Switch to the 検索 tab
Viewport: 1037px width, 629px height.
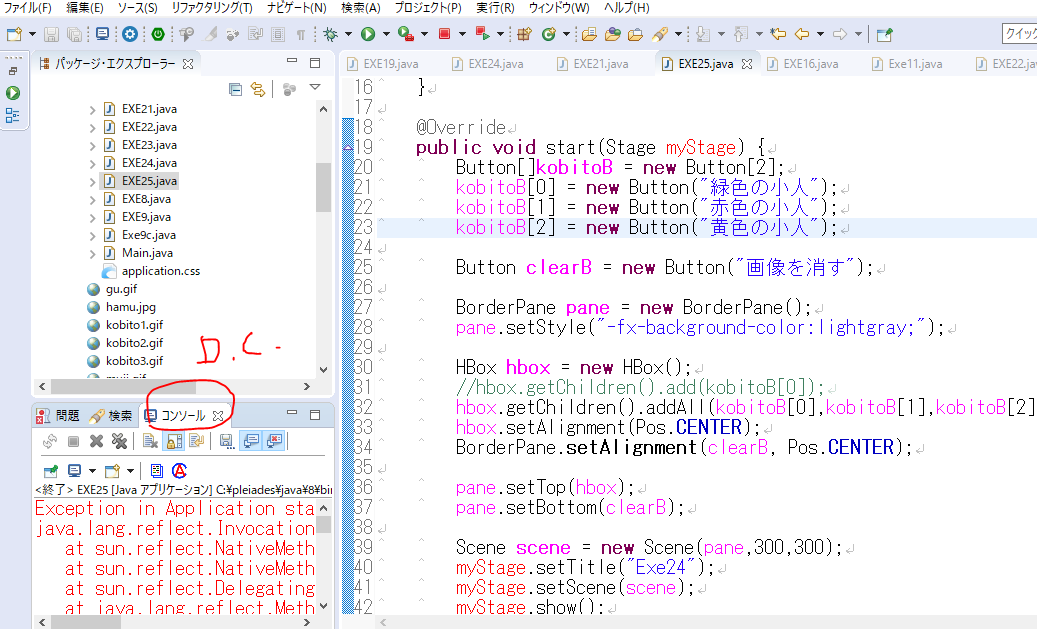click(x=112, y=415)
